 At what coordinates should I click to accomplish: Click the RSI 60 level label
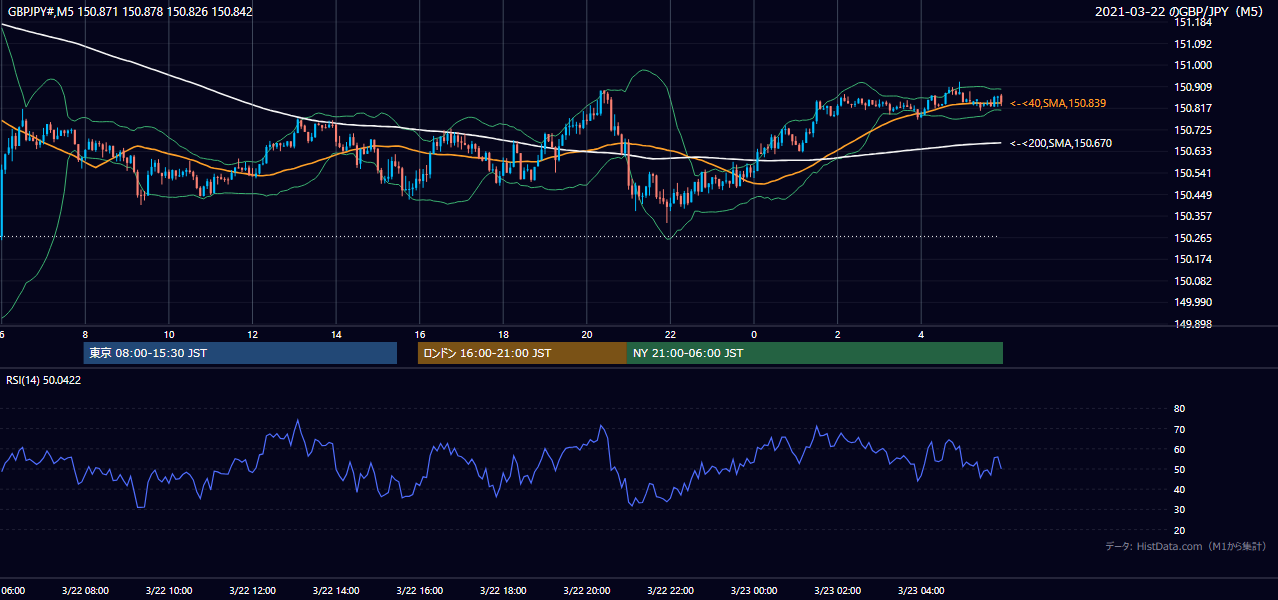click(1179, 449)
